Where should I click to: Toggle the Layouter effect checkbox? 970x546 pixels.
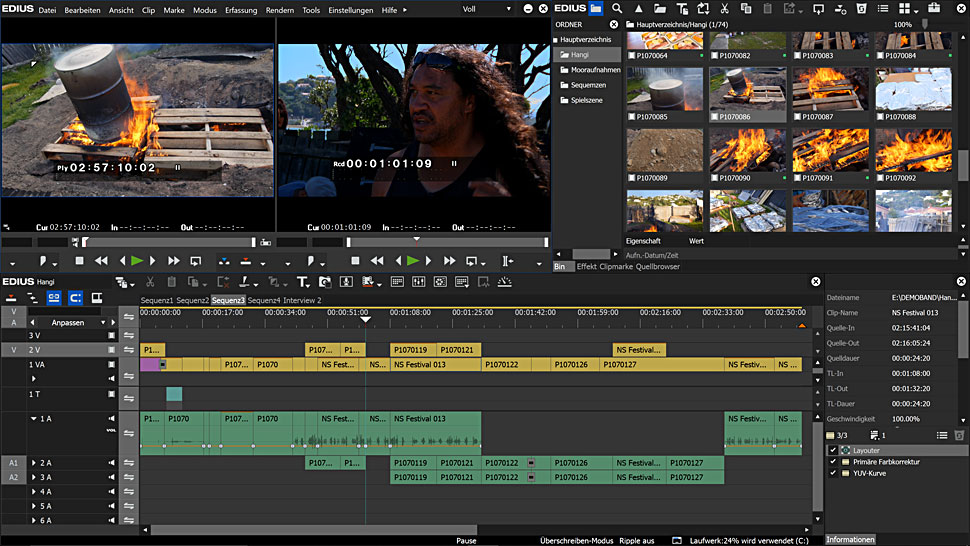[833, 450]
